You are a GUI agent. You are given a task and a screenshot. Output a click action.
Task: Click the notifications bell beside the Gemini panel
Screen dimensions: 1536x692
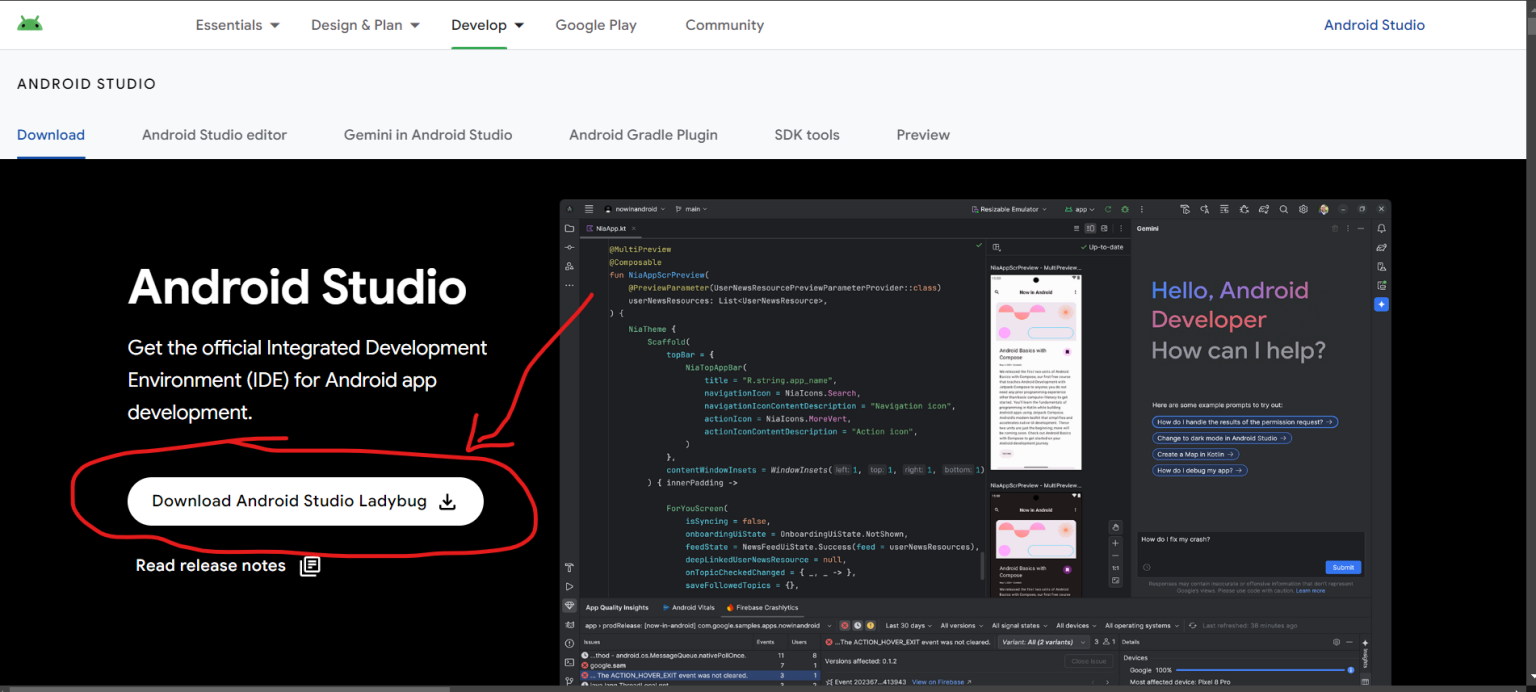[1379, 228]
